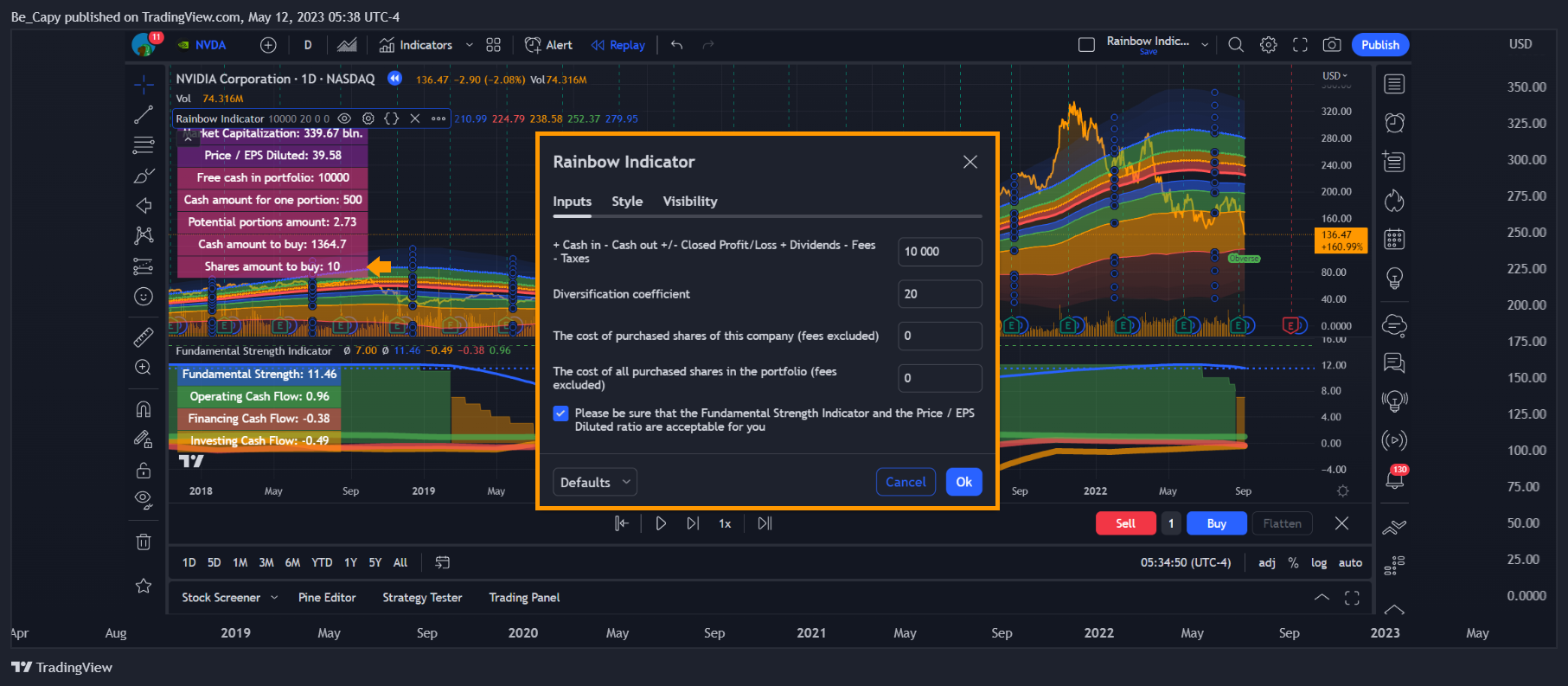The width and height of the screenshot is (1568, 686).
Task: Open the Strategy Tester tab
Action: tap(422, 598)
